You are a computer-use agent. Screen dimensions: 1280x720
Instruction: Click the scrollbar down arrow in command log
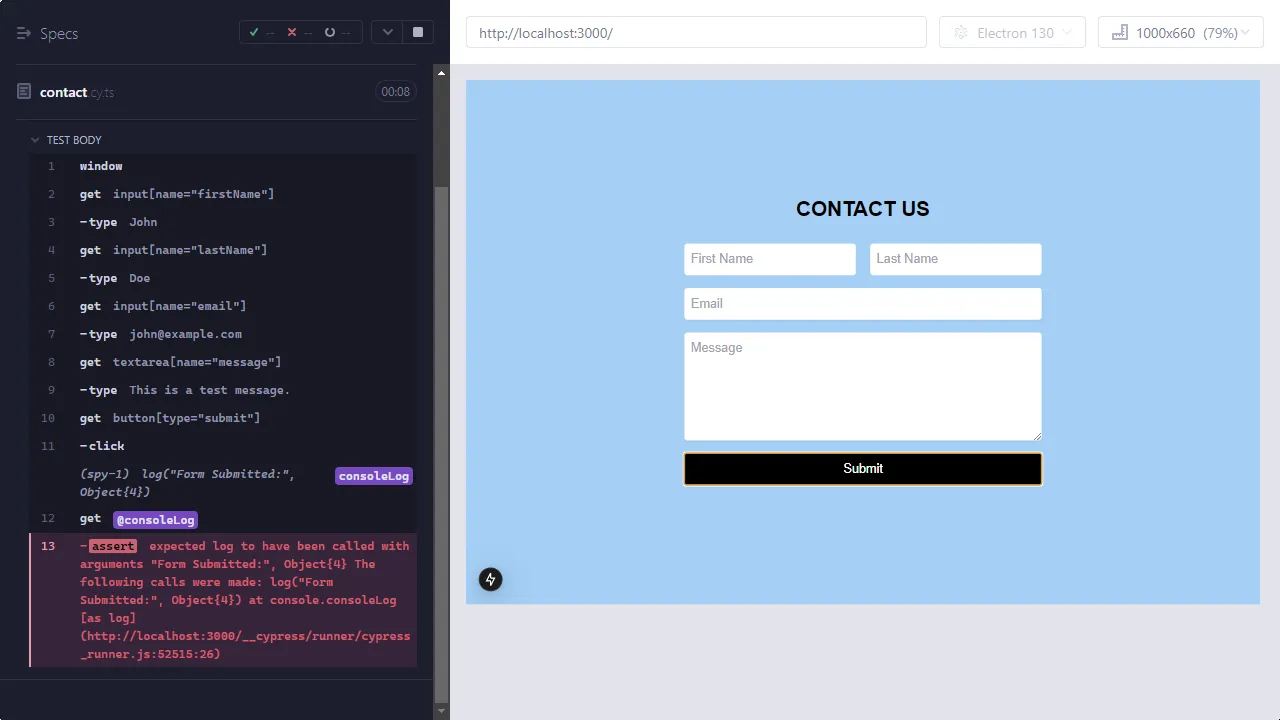[441, 712]
